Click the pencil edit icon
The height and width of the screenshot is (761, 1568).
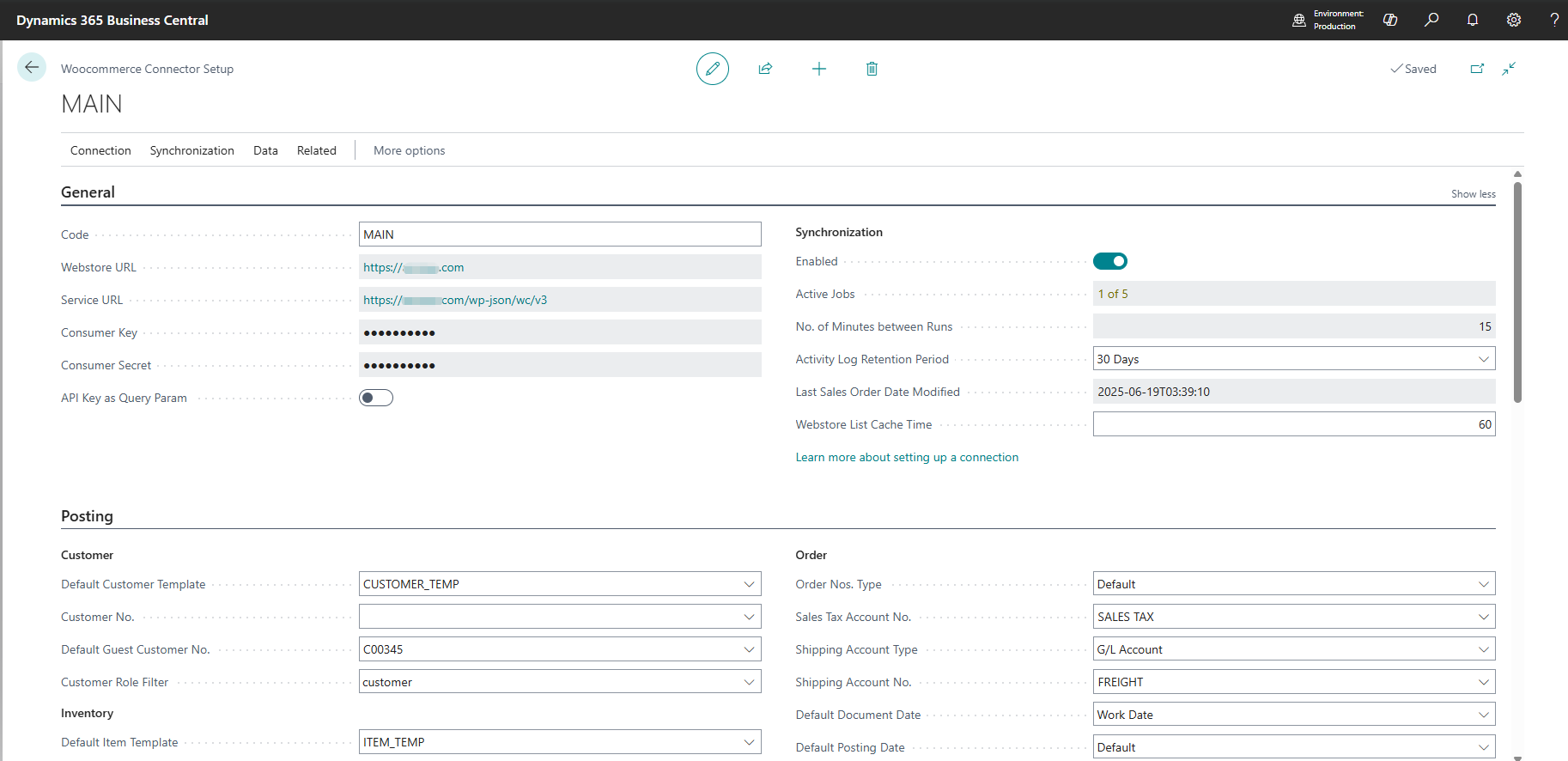coord(713,69)
